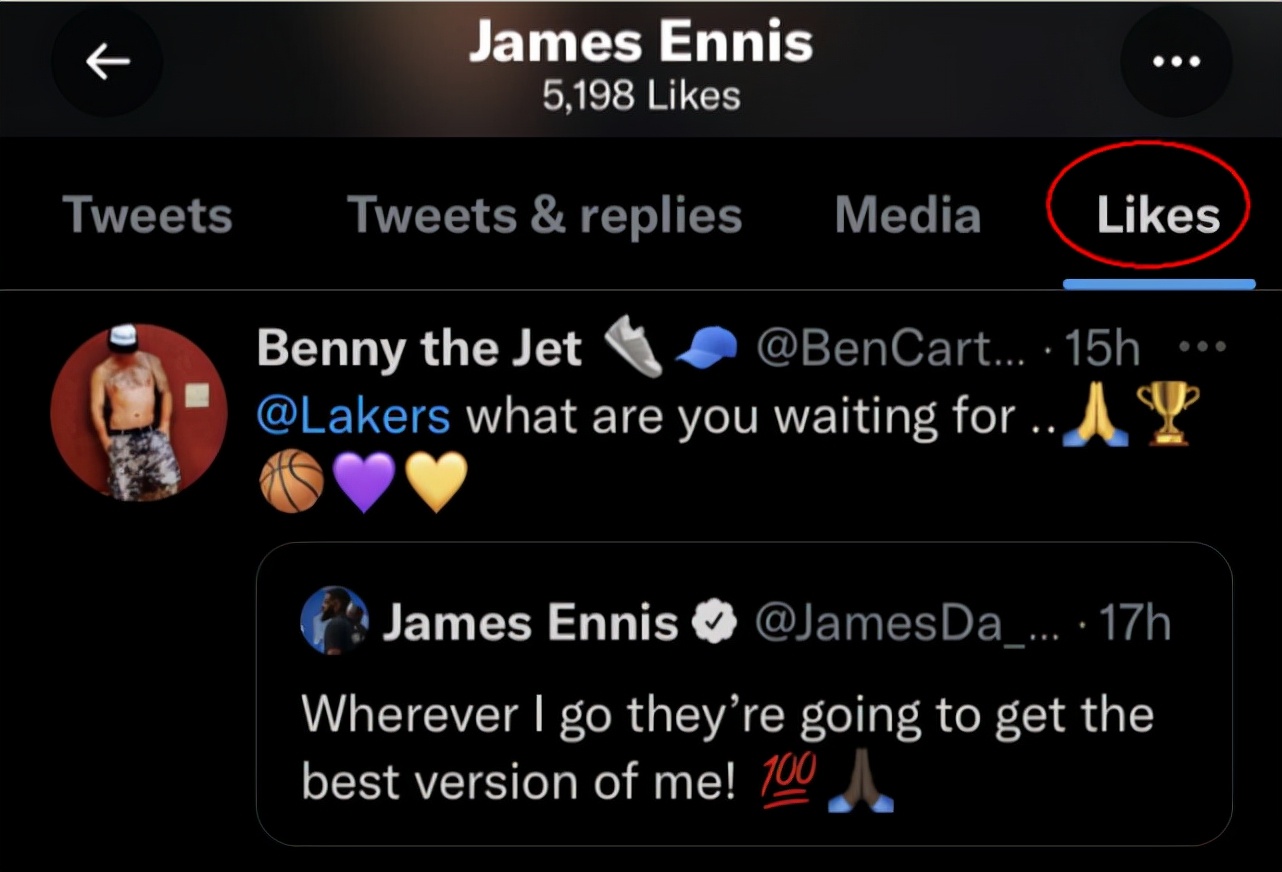
Task: Click the purple heart emoji
Action: (x=364, y=480)
